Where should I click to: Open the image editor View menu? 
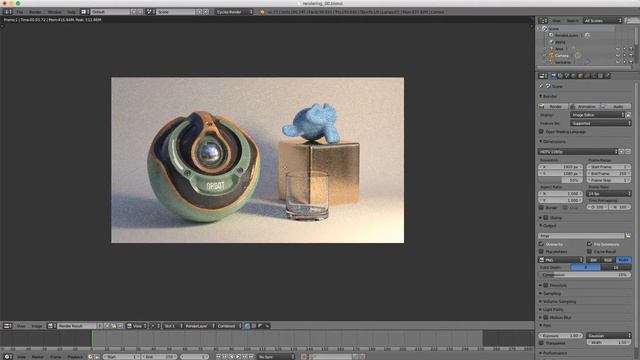21,326
